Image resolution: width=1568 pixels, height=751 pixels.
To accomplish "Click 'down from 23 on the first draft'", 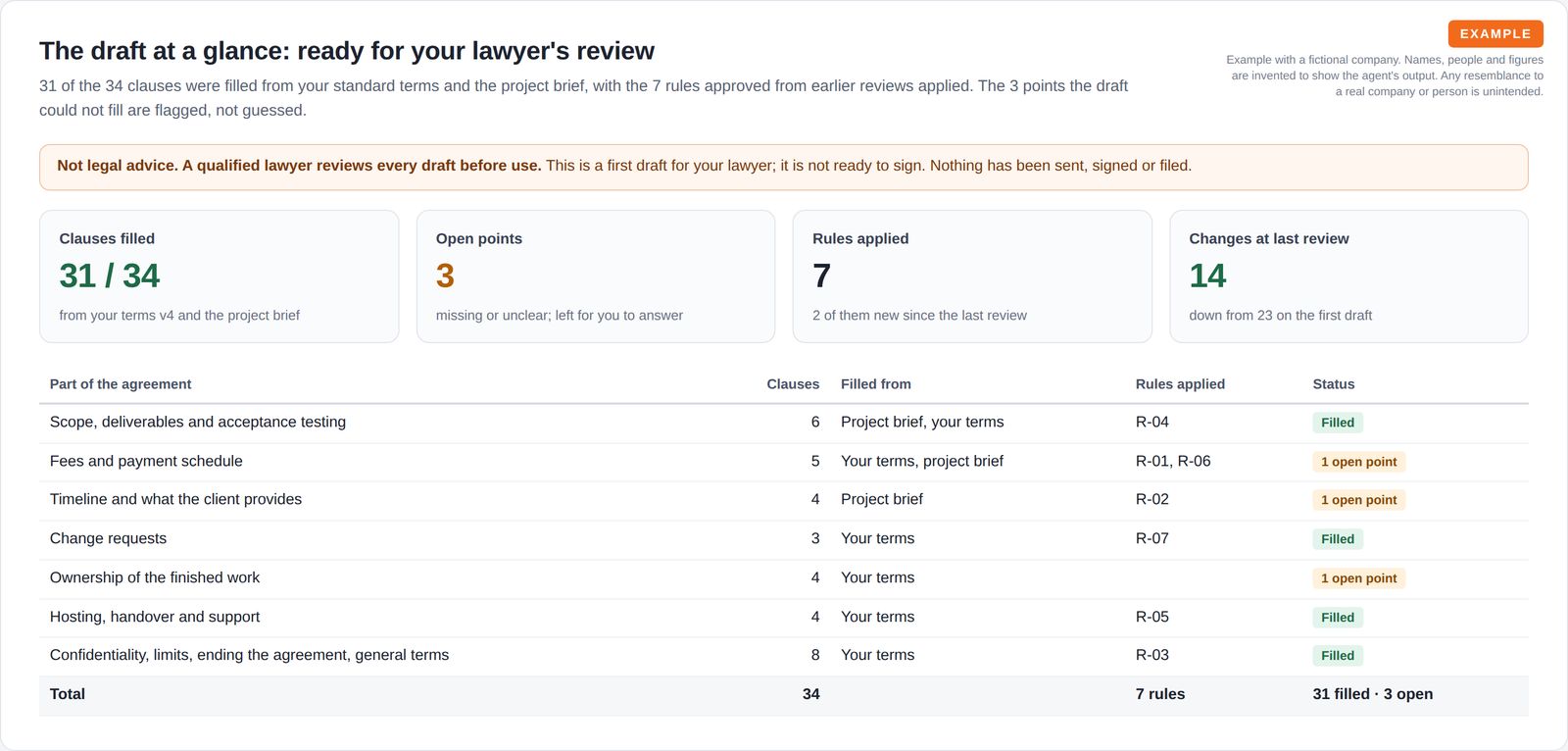I will (x=1280, y=316).
